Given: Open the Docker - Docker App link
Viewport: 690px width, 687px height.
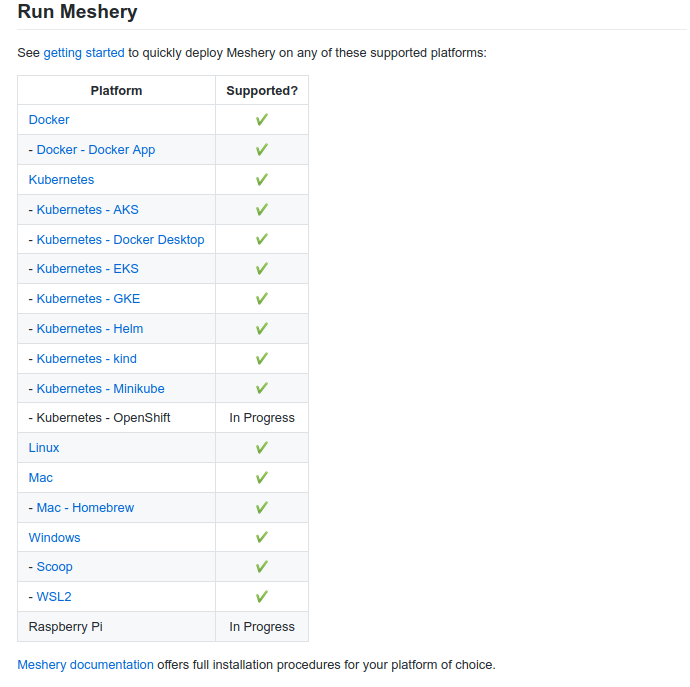Looking at the screenshot, I should point(95,150).
